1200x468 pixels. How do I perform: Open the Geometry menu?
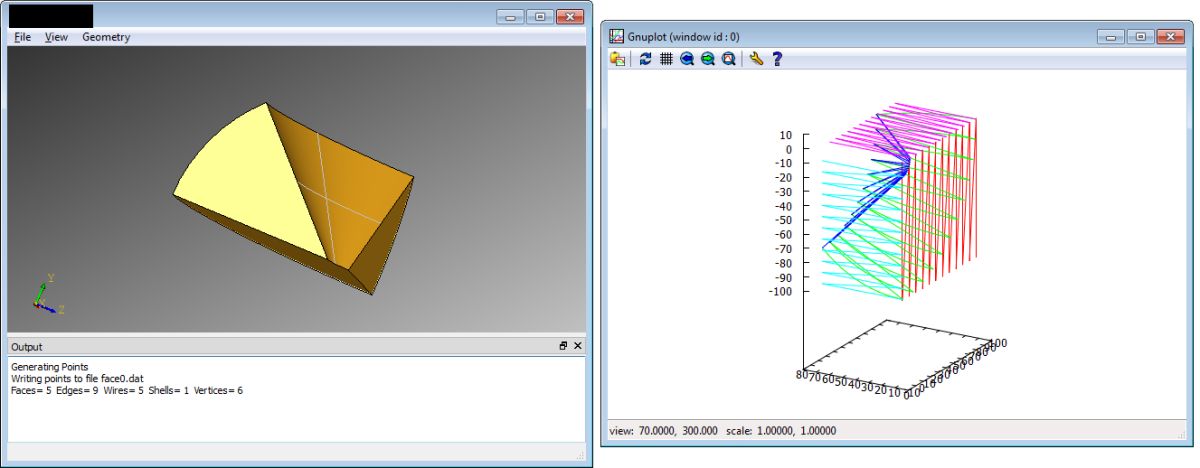pos(106,37)
